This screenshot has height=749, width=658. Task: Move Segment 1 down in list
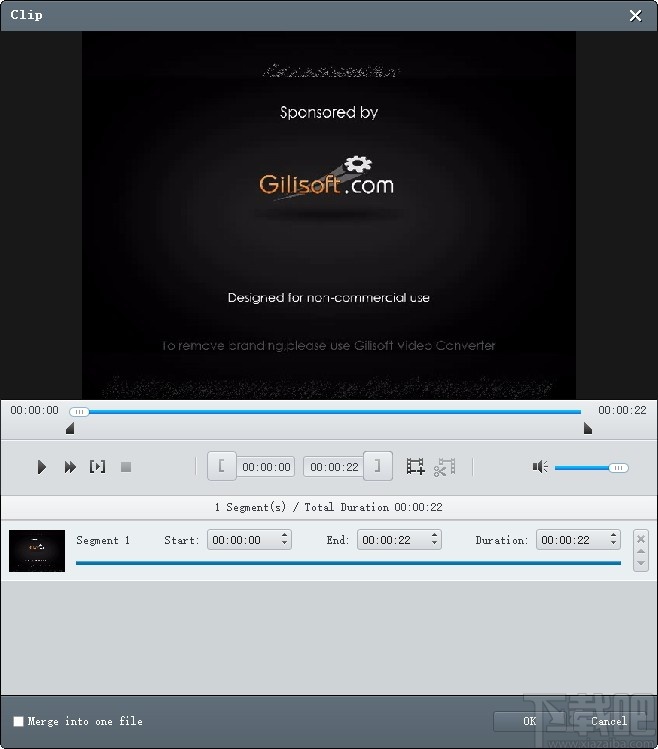(641, 563)
